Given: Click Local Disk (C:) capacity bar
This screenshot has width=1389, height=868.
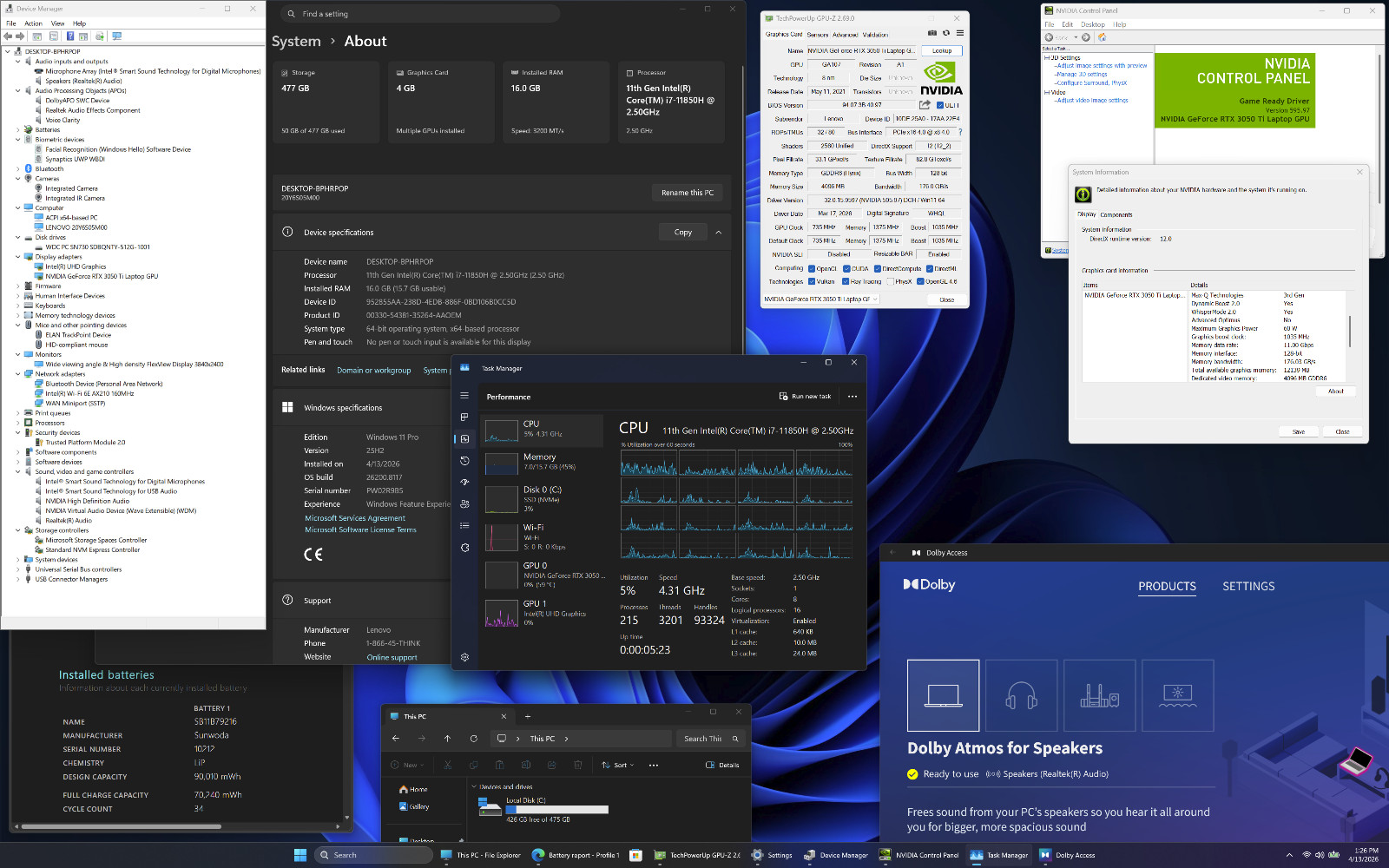Looking at the screenshot, I should tap(557, 810).
